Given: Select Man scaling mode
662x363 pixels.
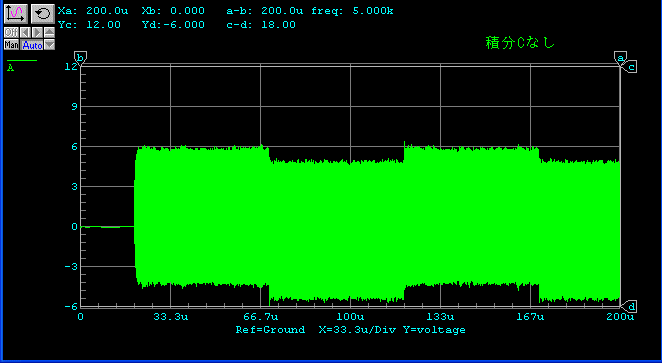Looking at the screenshot, I should coord(11,45).
